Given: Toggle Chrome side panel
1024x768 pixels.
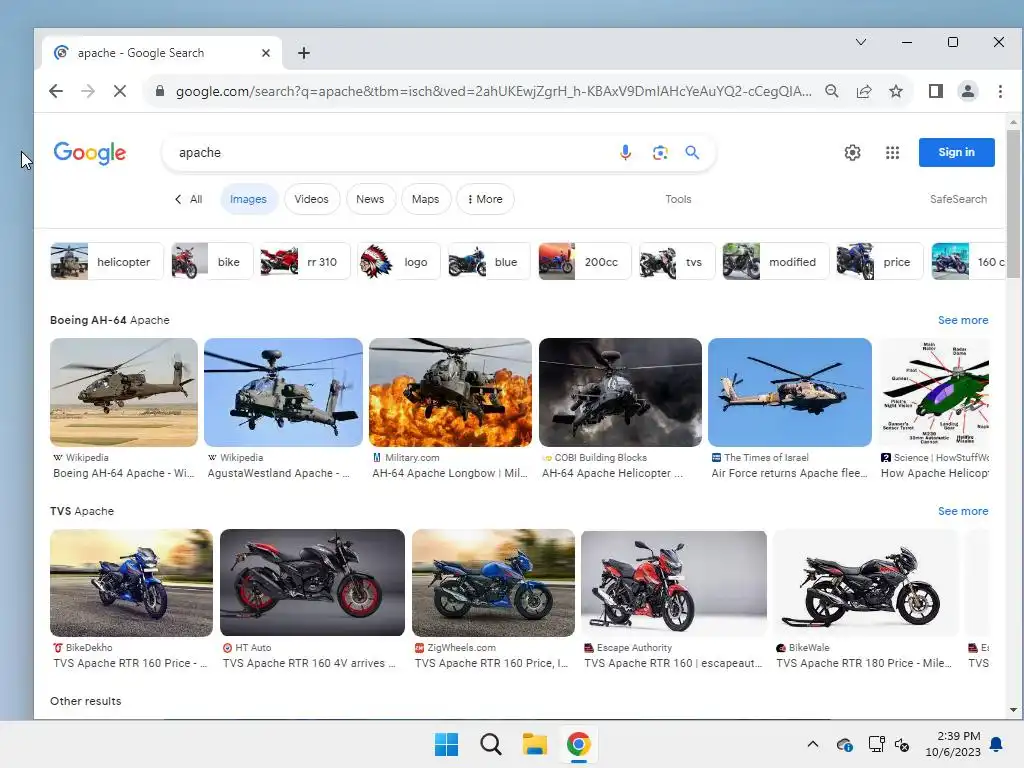Looking at the screenshot, I should 935,91.
